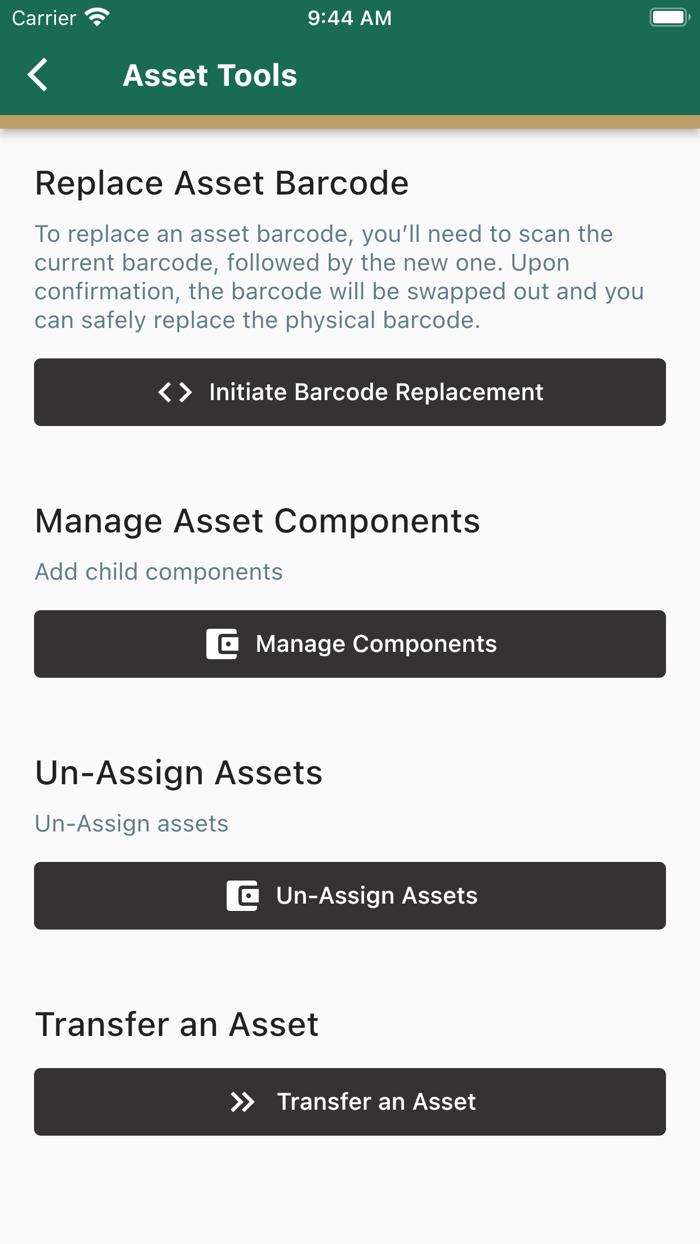Image resolution: width=700 pixels, height=1244 pixels.
Task: Click the double chevron transfer icon
Action: pyautogui.click(x=242, y=1102)
